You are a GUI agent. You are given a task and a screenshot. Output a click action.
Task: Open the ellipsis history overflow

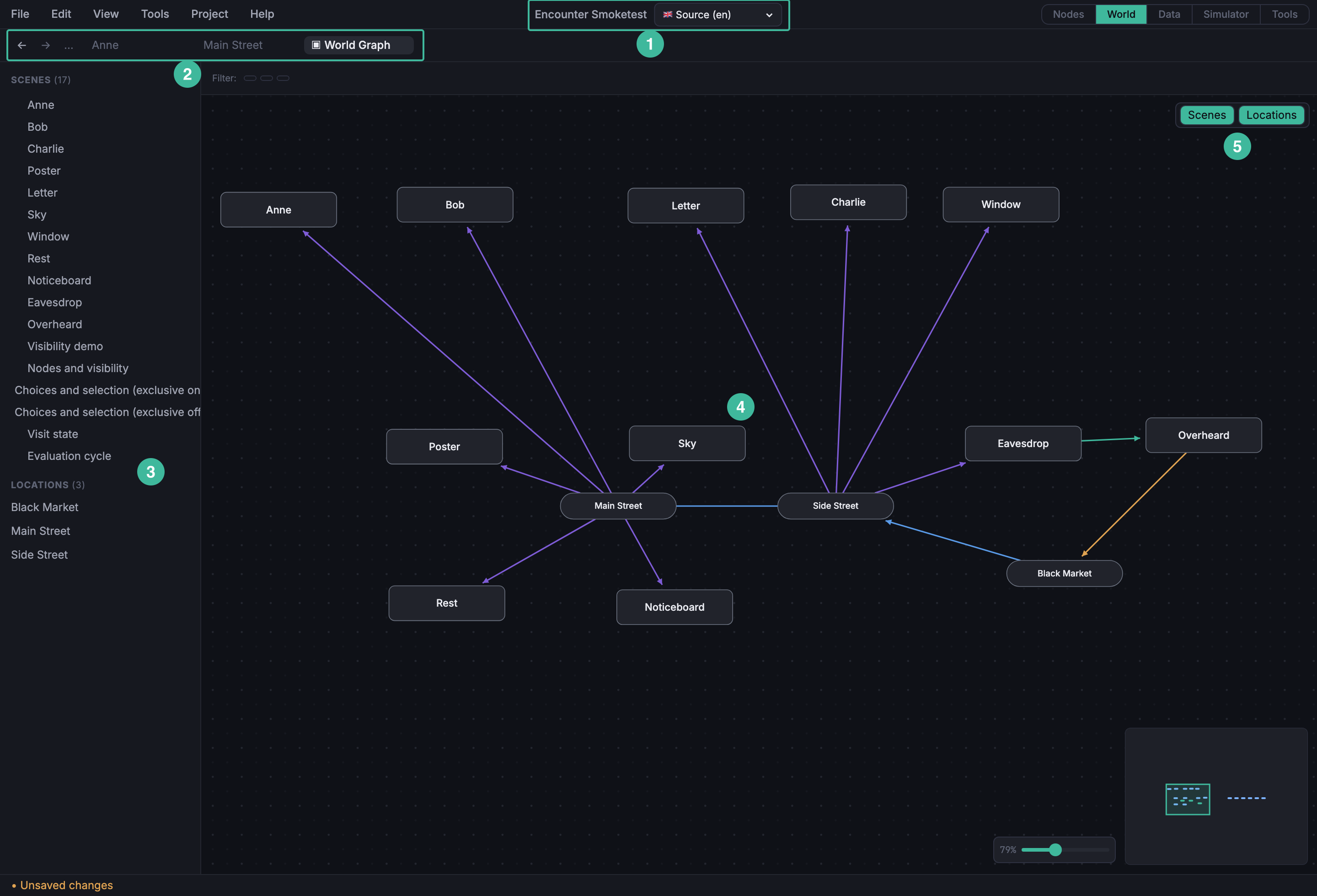tap(69, 45)
